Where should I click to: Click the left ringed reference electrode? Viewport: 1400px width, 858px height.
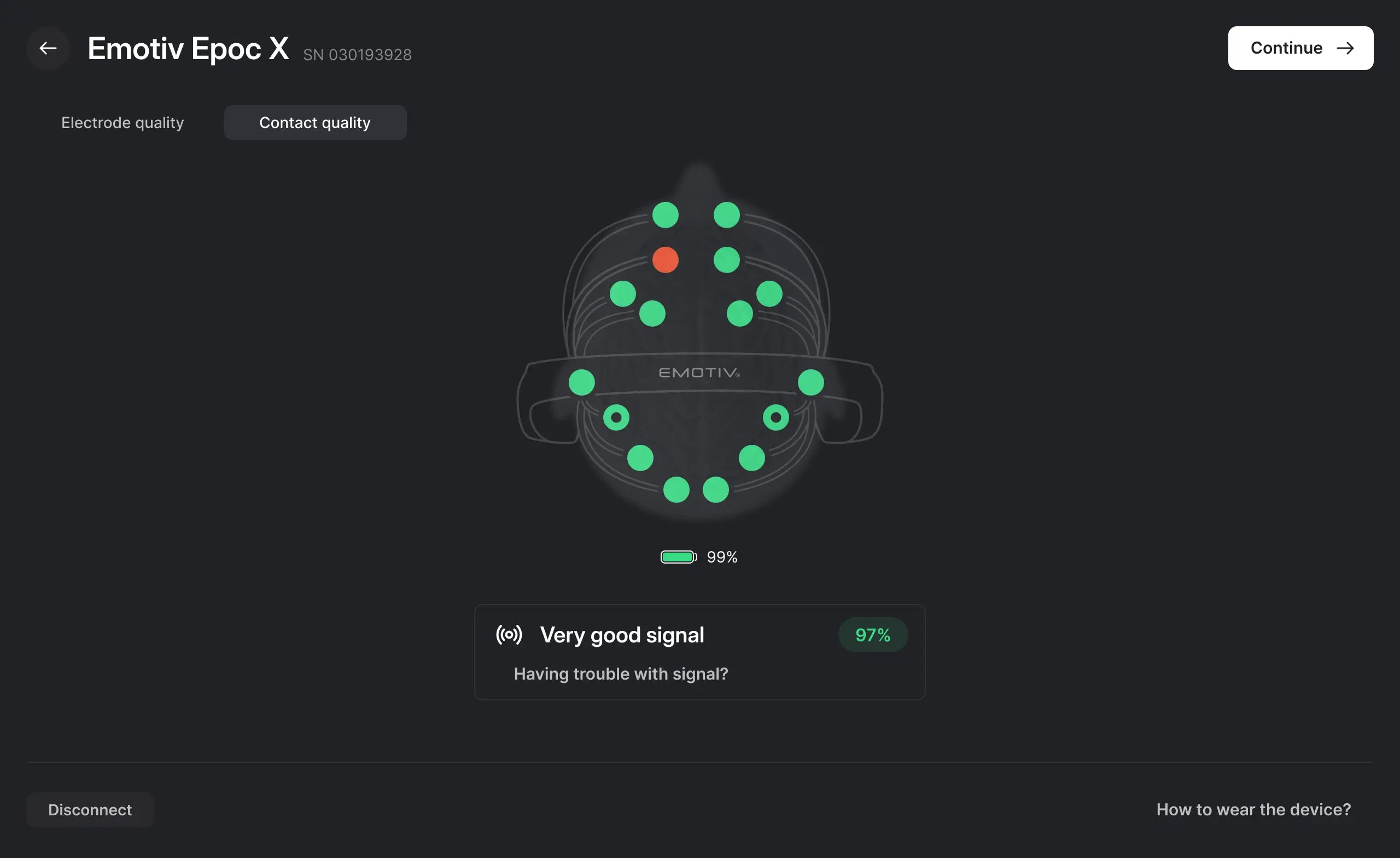pyautogui.click(x=616, y=418)
